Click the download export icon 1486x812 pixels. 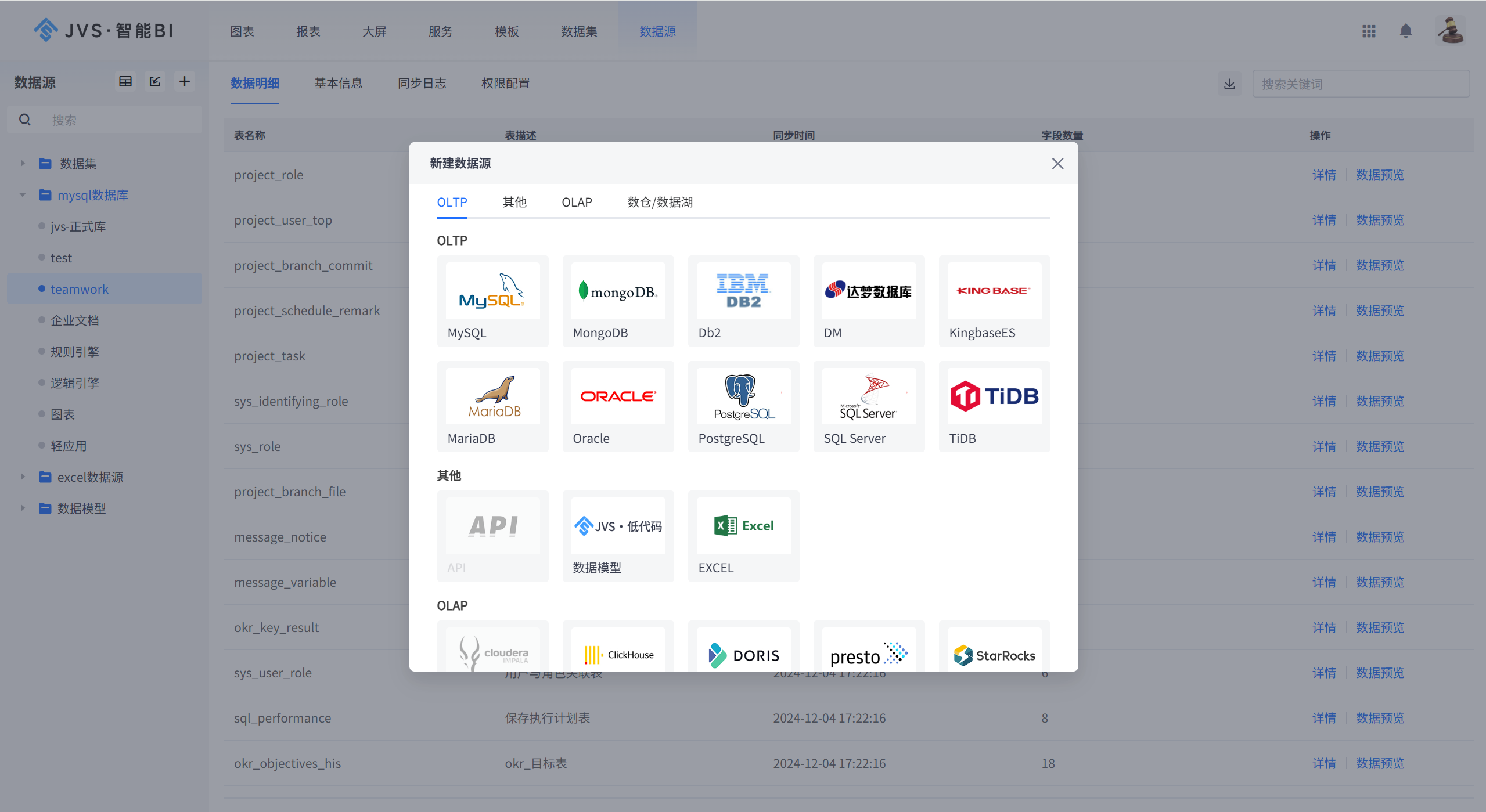tap(1229, 84)
